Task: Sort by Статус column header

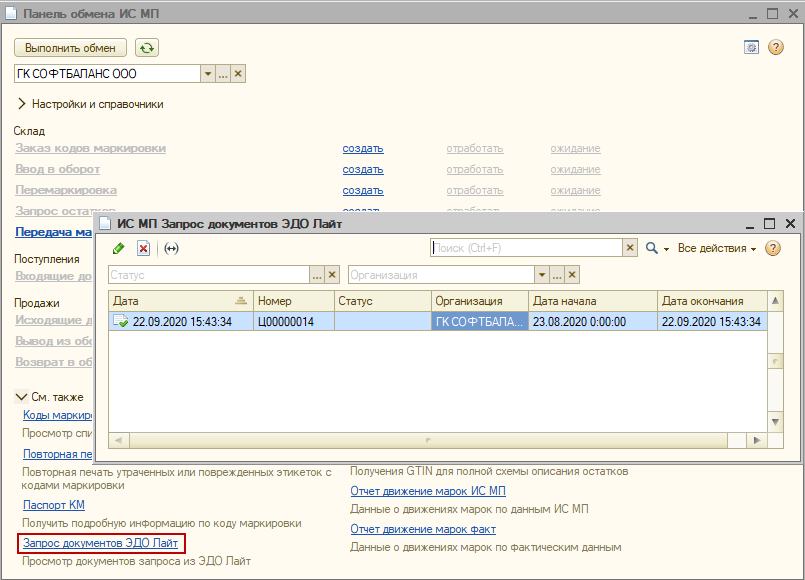Action: [x=382, y=301]
